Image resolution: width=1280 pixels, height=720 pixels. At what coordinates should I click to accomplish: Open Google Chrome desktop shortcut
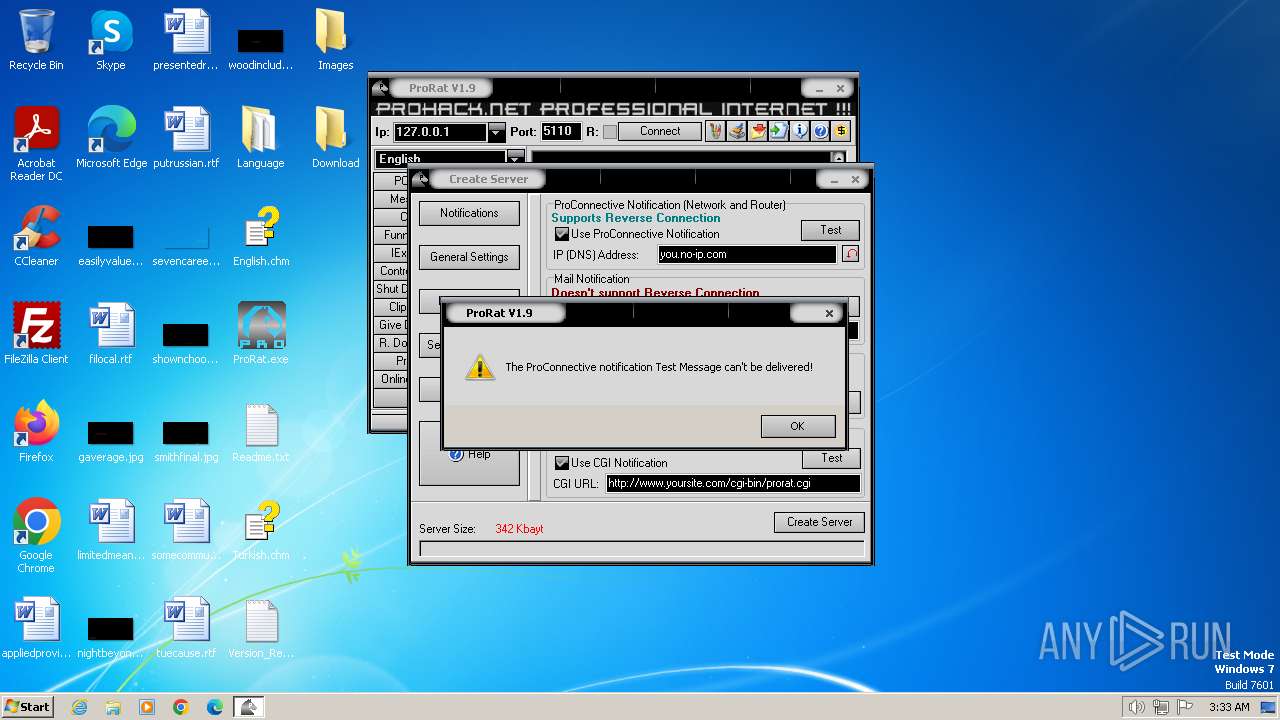coord(36,535)
